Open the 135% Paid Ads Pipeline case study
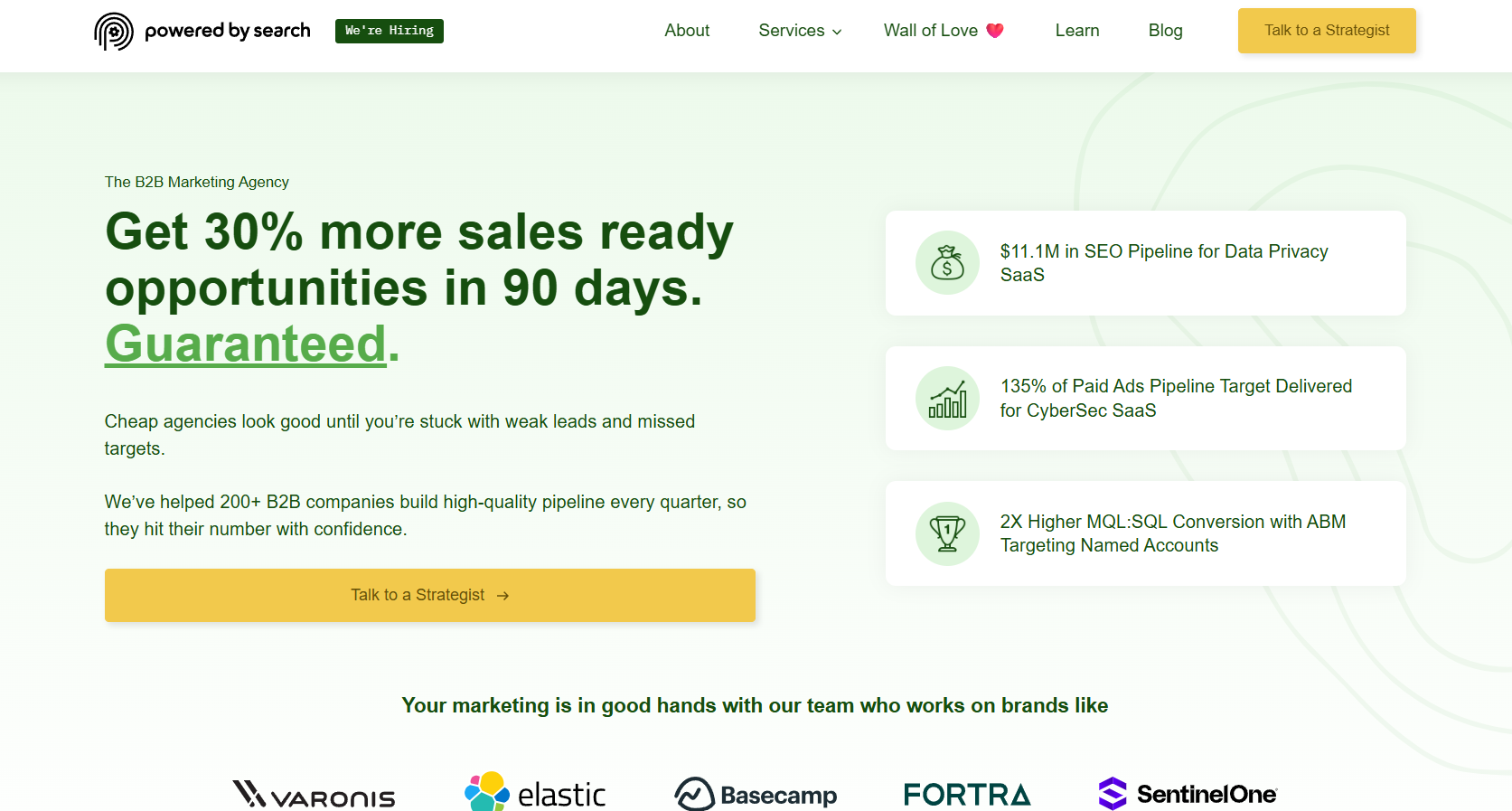1512x811 pixels. click(x=1146, y=399)
